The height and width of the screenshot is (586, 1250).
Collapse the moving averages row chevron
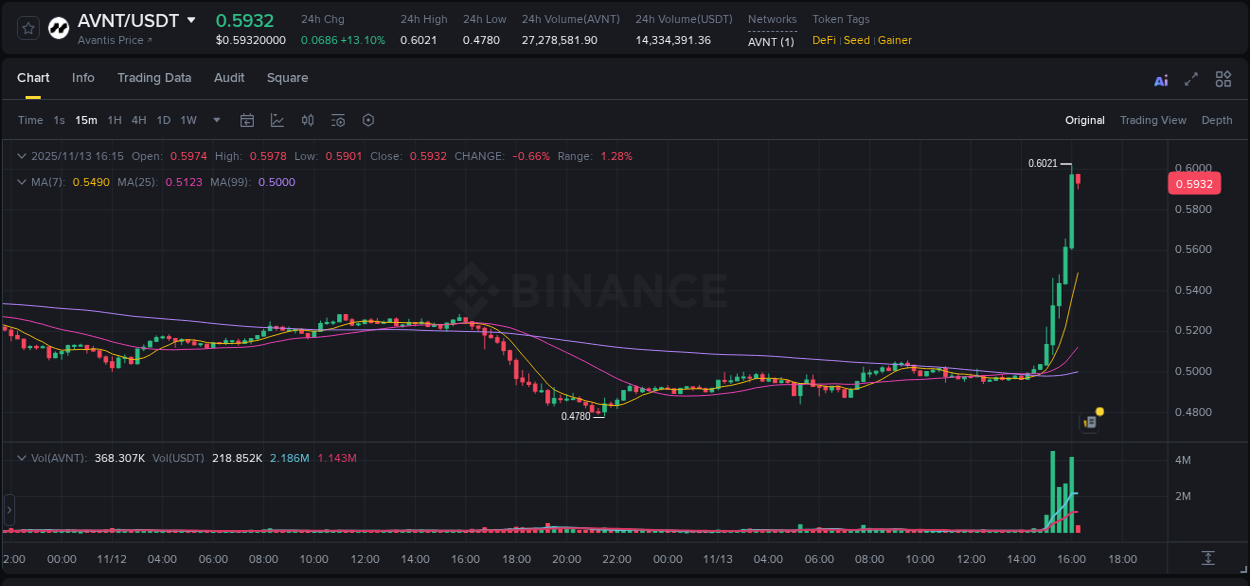(21, 182)
